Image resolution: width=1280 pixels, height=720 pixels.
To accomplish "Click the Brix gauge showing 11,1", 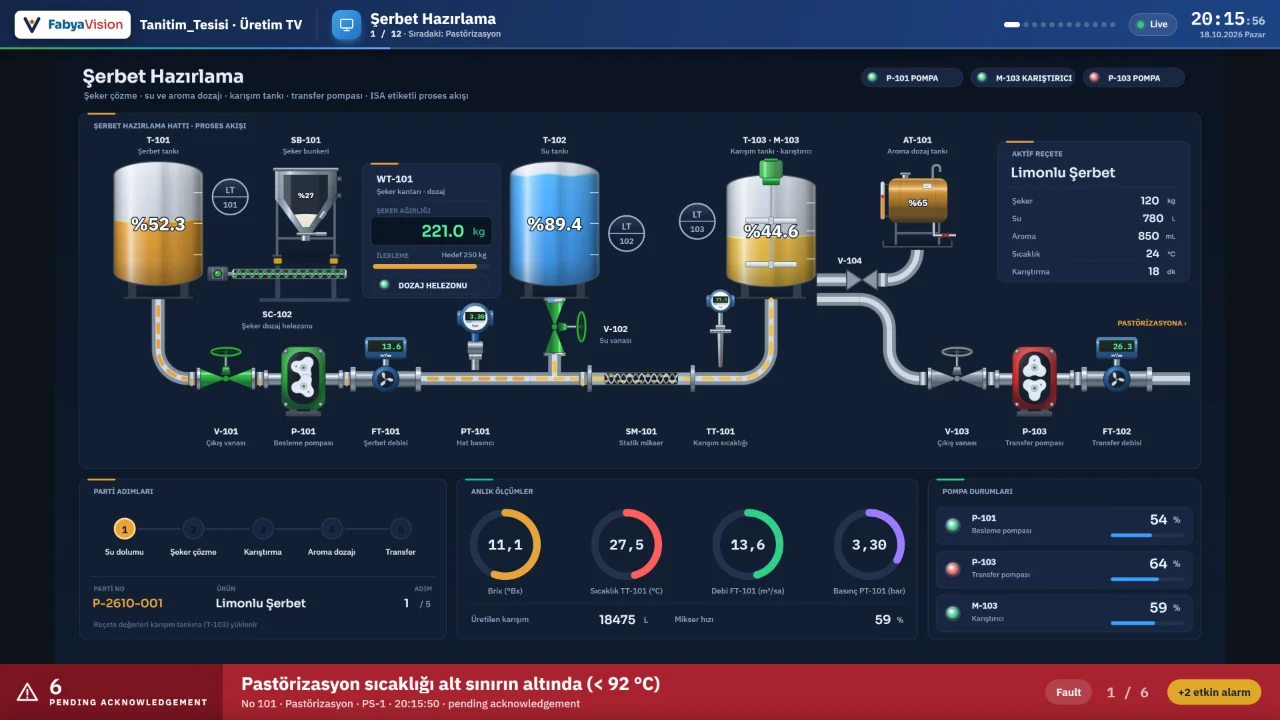I will click(505, 545).
